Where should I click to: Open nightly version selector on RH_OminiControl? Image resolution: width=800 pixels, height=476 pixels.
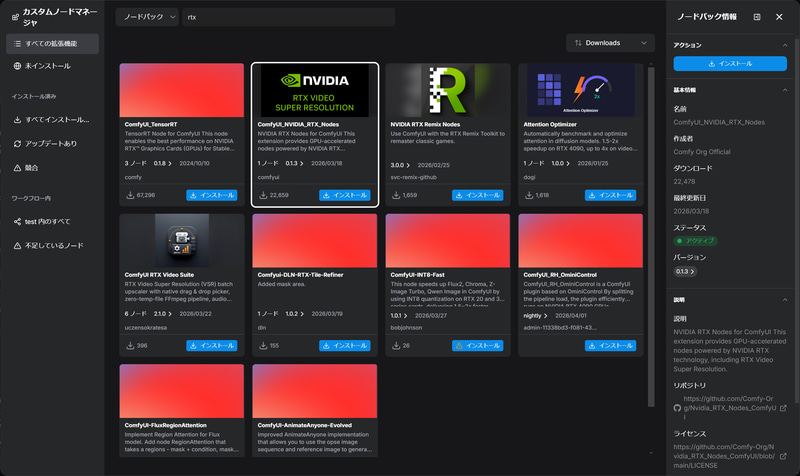pos(535,316)
